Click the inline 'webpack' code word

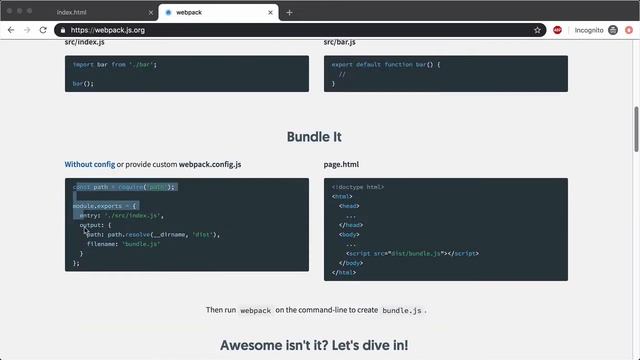coord(256,311)
